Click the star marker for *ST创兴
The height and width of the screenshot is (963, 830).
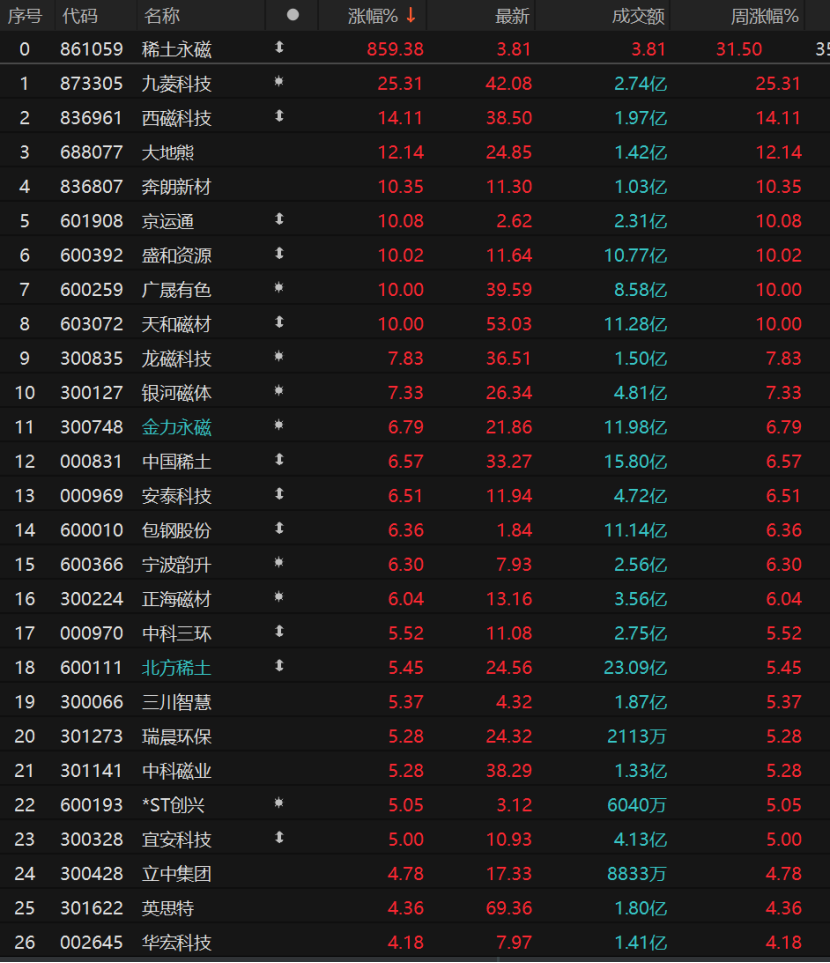[279, 803]
